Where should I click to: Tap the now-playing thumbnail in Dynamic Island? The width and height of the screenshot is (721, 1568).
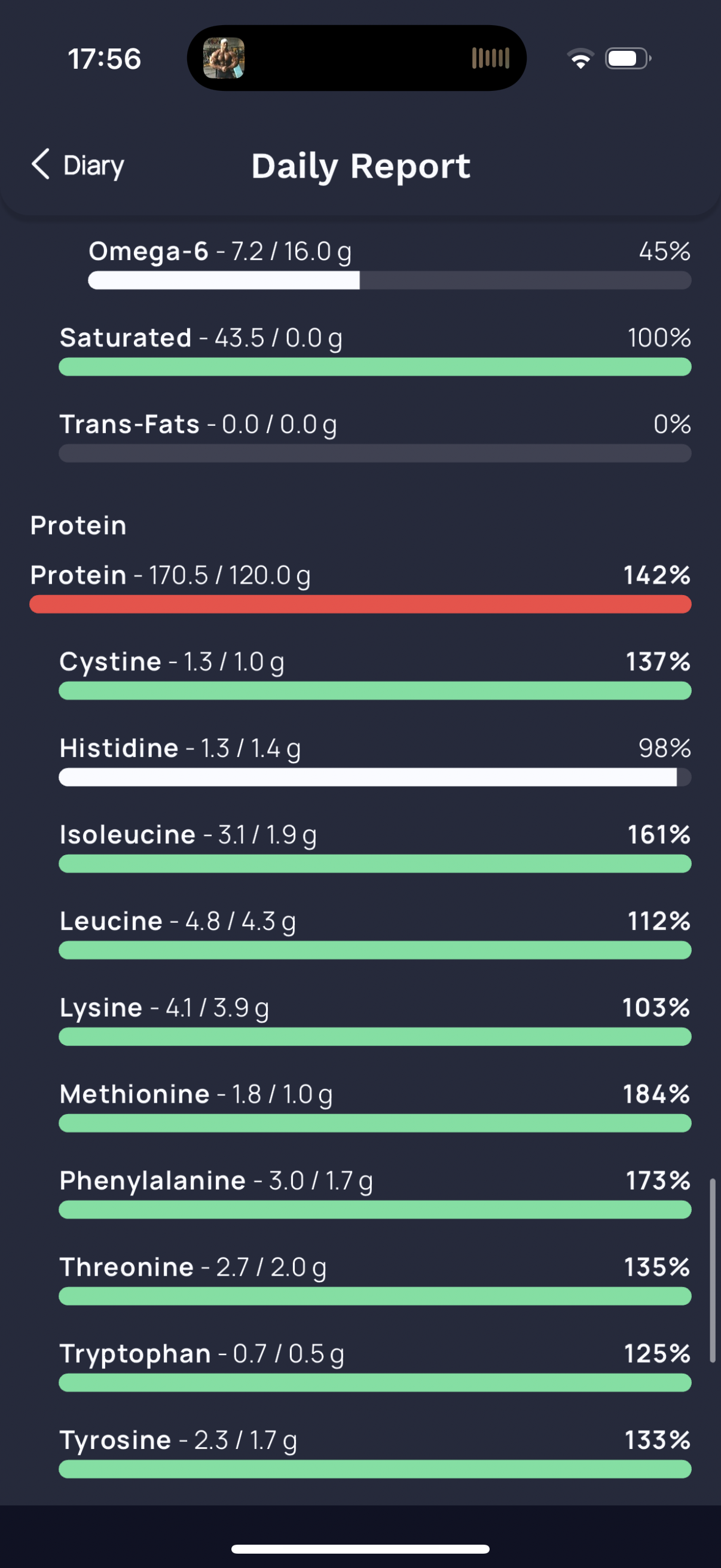pyautogui.click(x=224, y=59)
